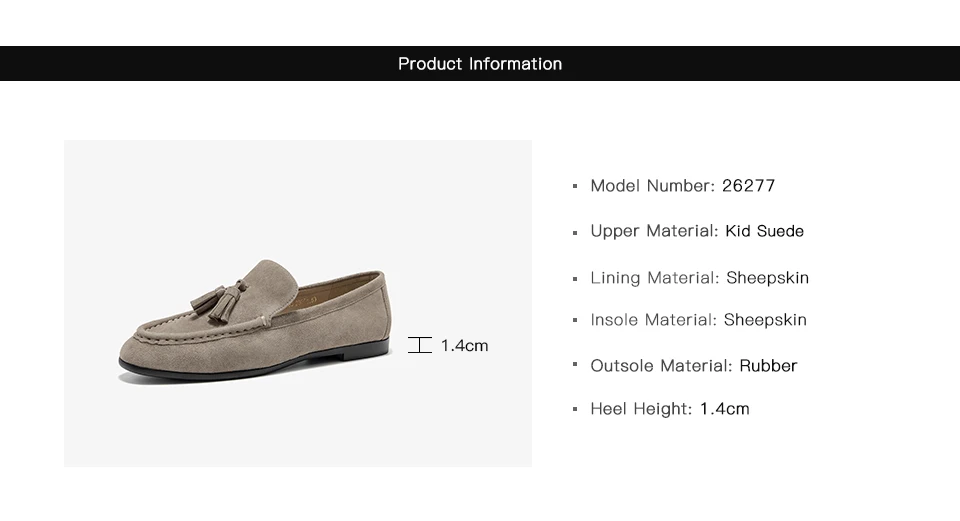Select the Kid Suede material value
This screenshot has width=960, height=521.
coord(765,231)
